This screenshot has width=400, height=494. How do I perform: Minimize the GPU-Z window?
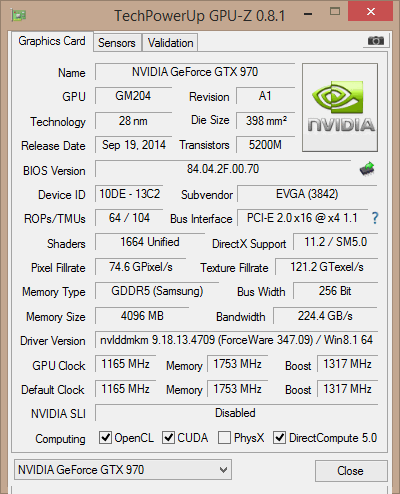pos(308,14)
